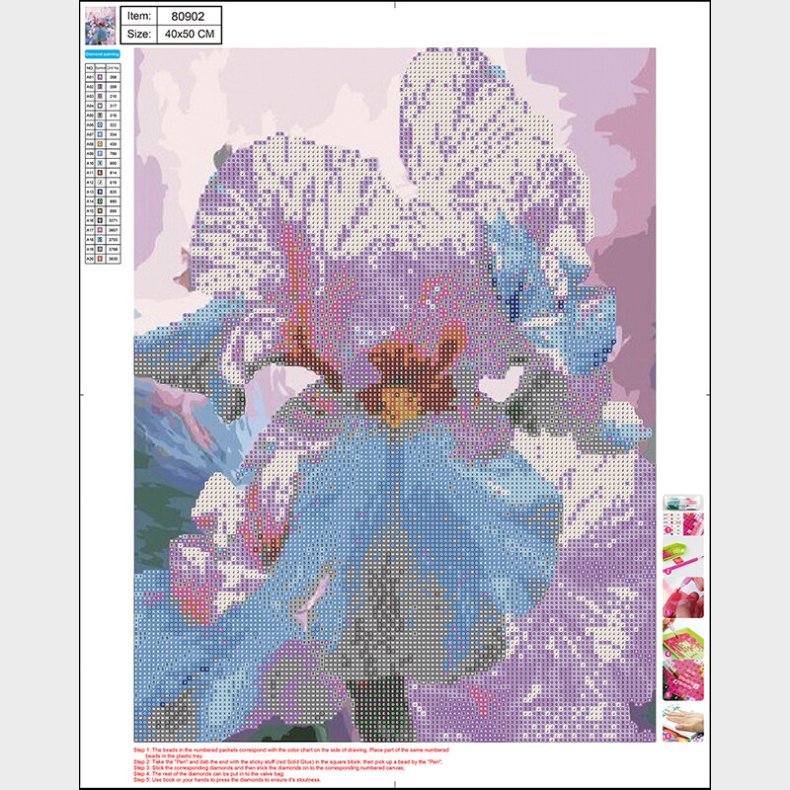
Task: Click the A14 dark green symbol icon
Action: pos(100,202)
